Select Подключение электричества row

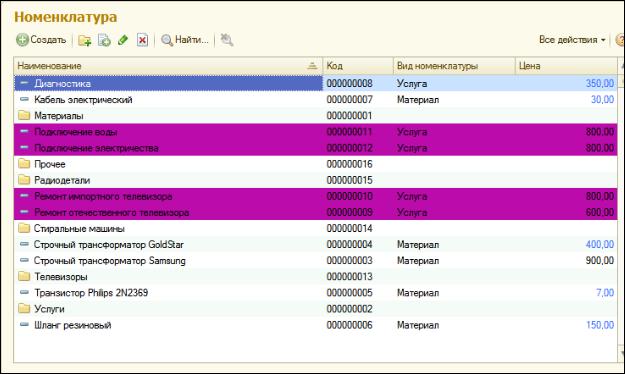[x=315, y=148]
